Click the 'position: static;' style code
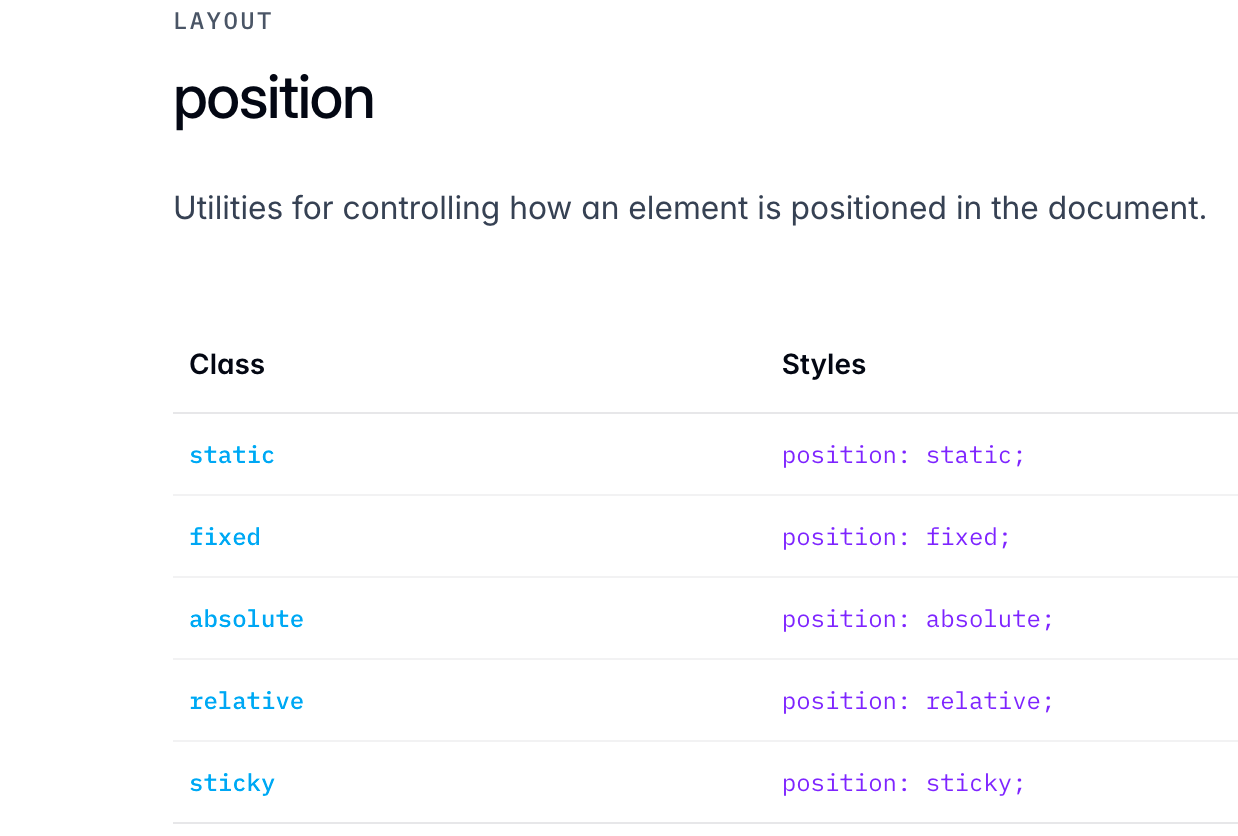This screenshot has width=1238, height=836. pyautogui.click(x=903, y=455)
